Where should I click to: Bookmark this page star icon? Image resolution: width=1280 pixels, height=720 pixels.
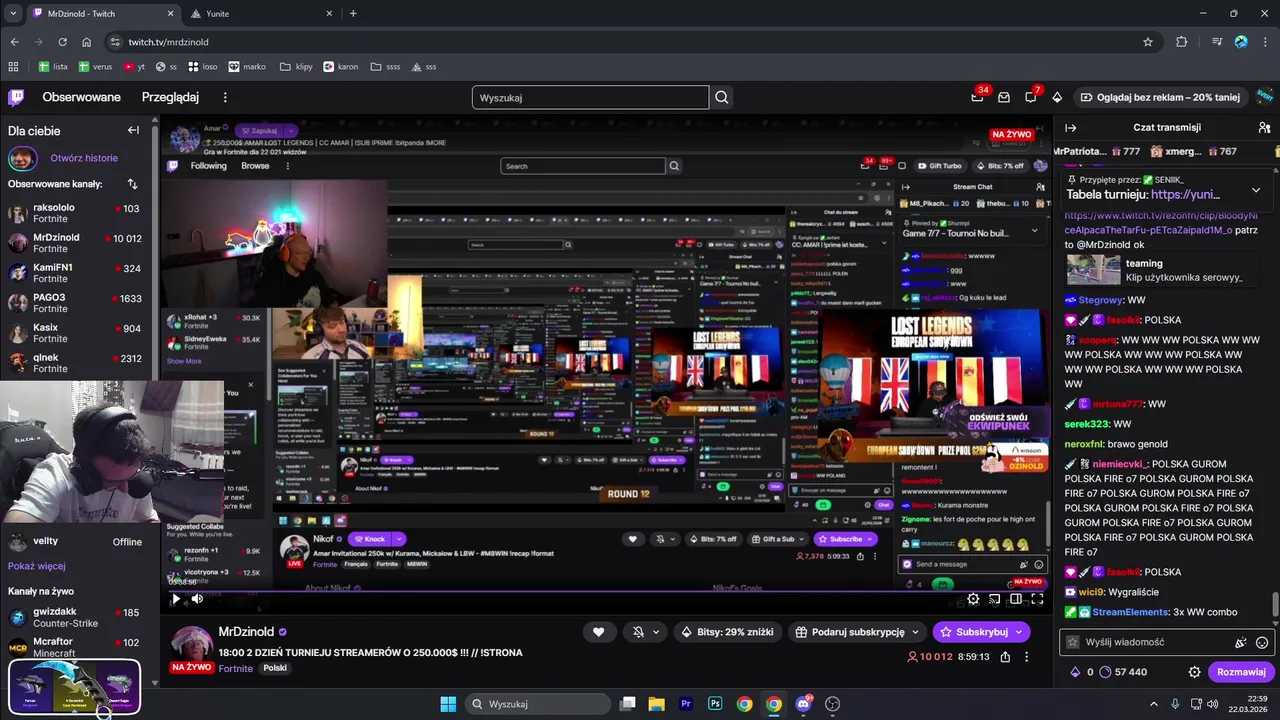pos(1148,42)
